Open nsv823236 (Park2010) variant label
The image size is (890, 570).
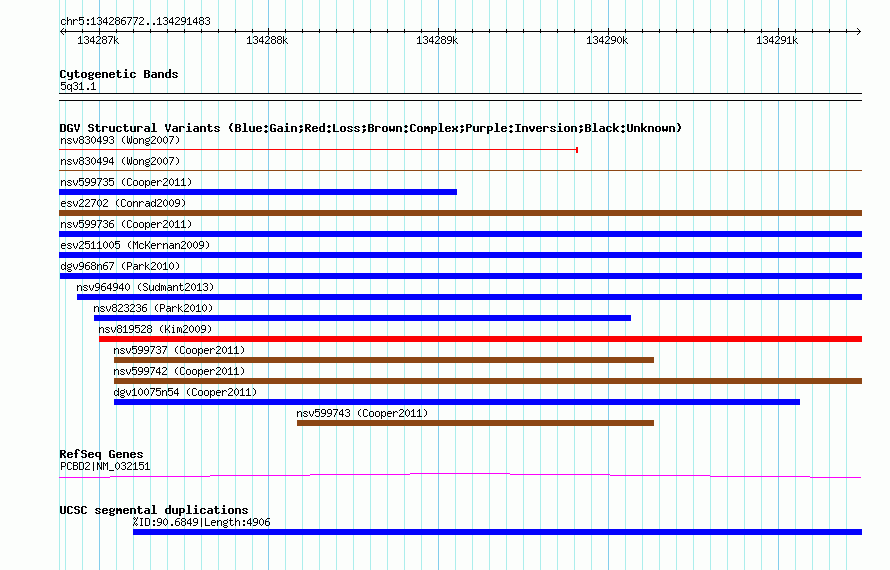[x=153, y=308]
